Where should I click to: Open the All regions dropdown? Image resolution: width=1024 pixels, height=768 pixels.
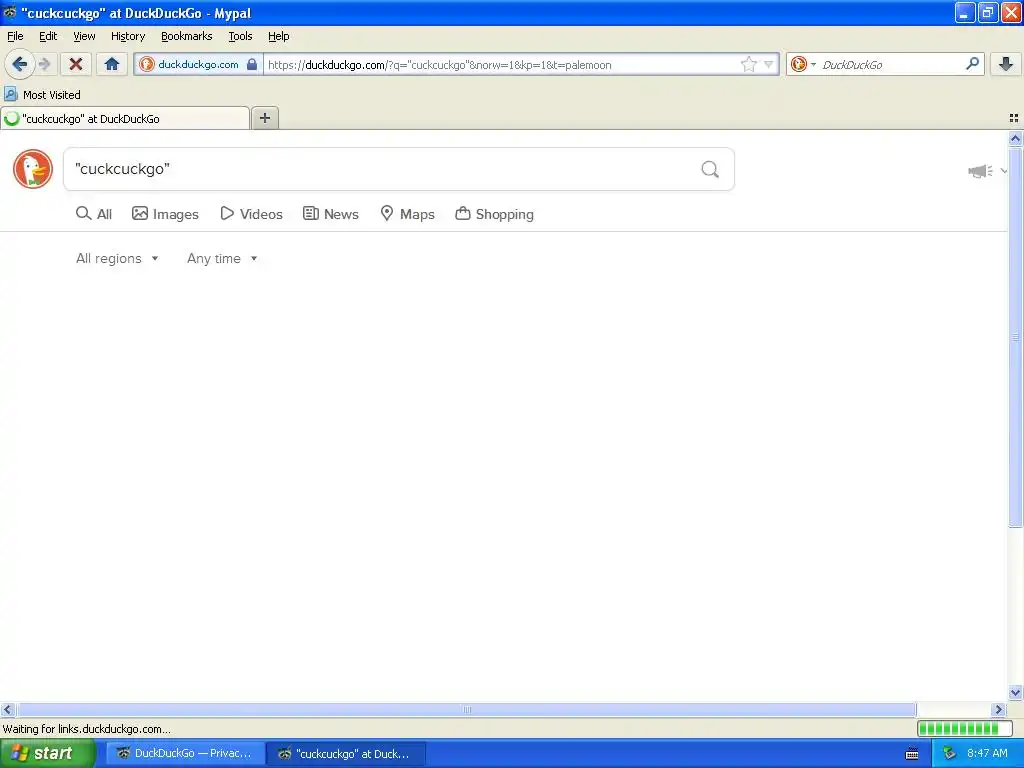pyautogui.click(x=117, y=258)
